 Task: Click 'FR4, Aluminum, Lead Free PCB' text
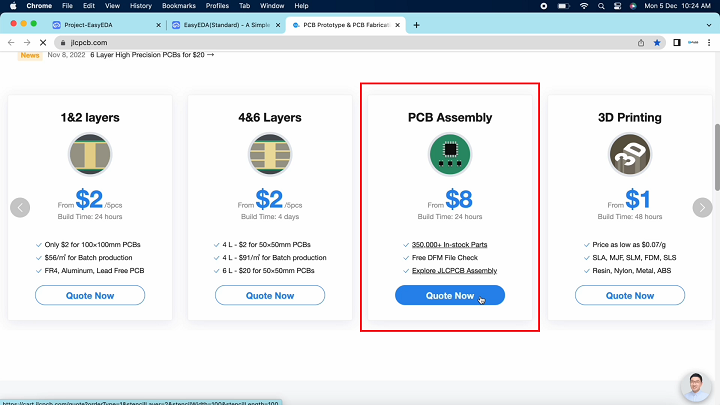point(94,270)
